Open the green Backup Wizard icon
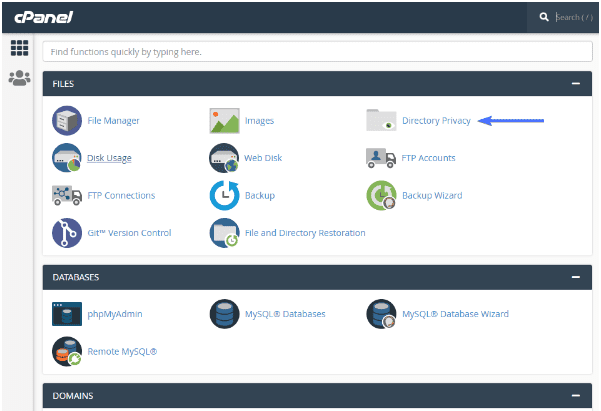This screenshot has height=411, width=601. click(381, 196)
